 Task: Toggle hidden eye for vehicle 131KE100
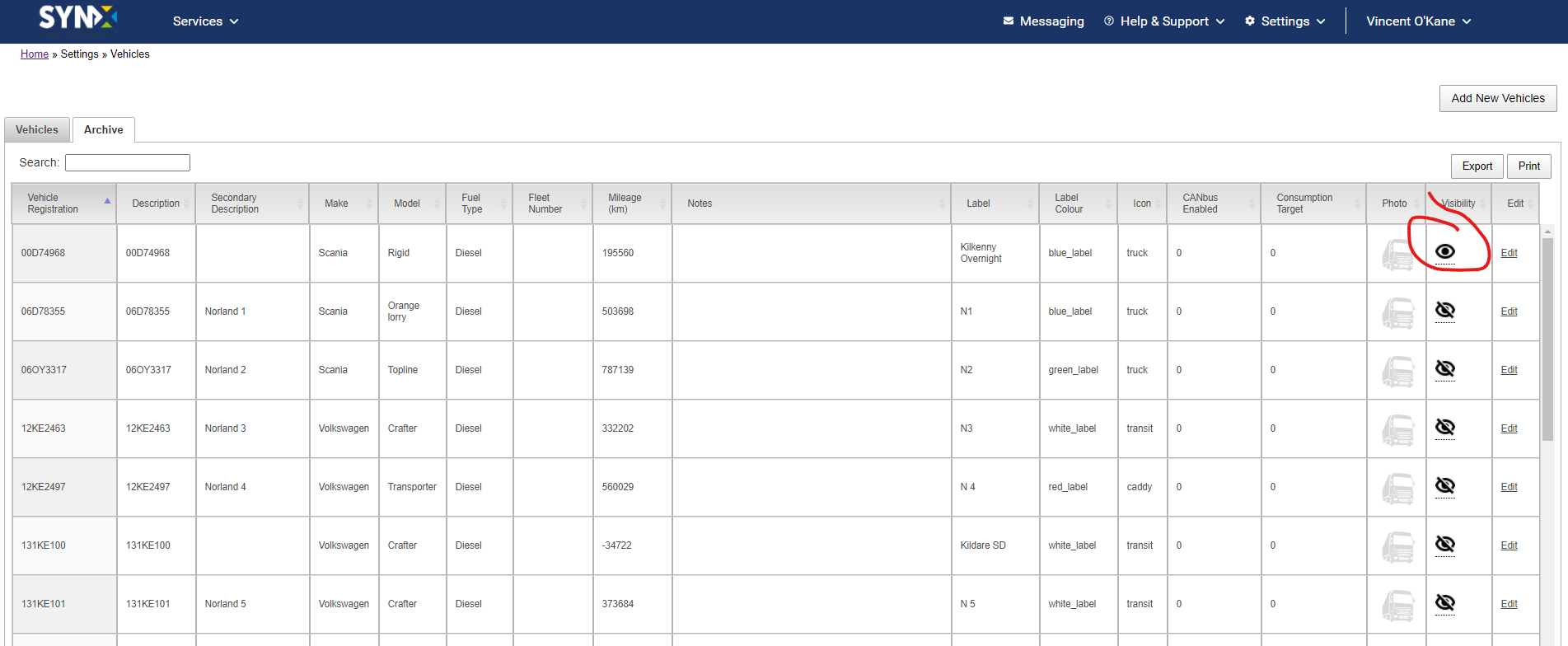pos(1445,544)
